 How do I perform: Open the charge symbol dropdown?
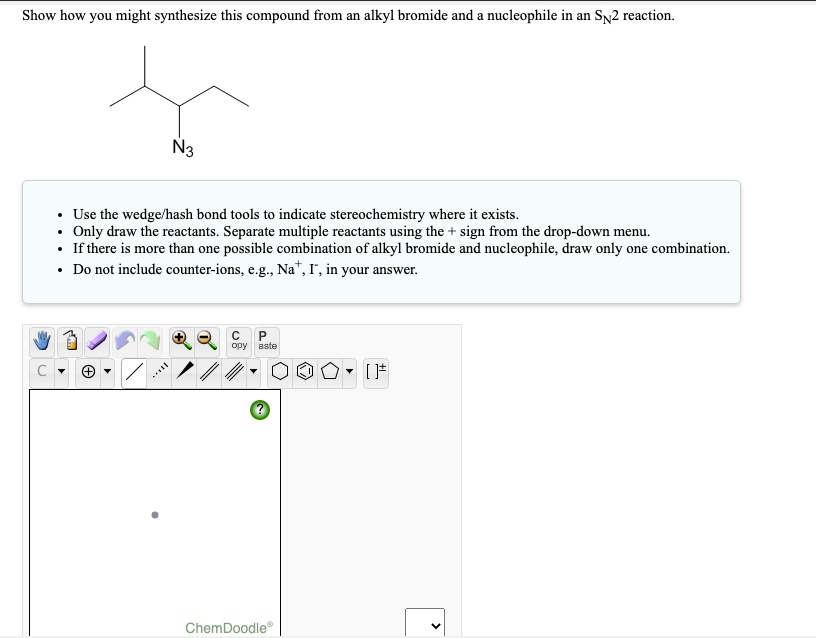tap(105, 373)
